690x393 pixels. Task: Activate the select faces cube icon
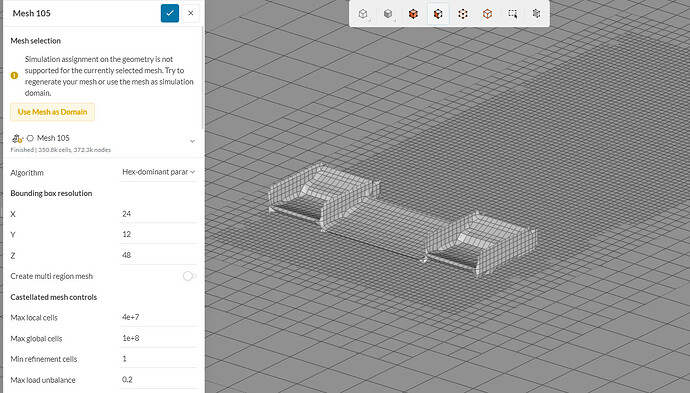(x=438, y=14)
